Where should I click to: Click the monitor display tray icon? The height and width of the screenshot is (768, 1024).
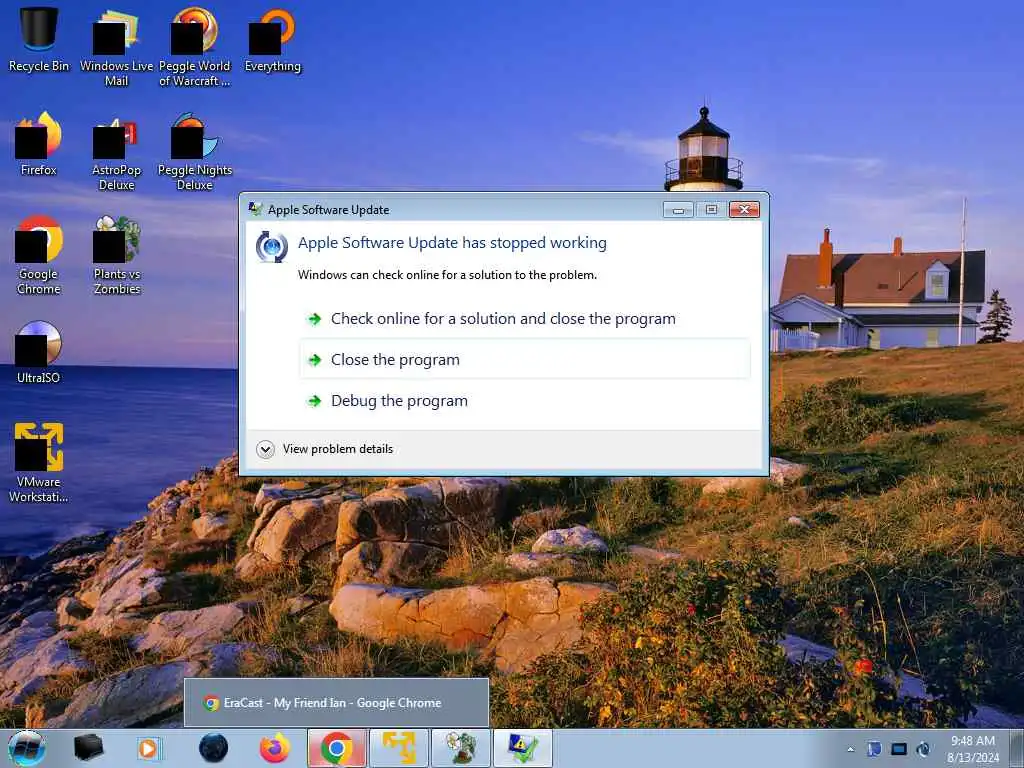click(899, 749)
